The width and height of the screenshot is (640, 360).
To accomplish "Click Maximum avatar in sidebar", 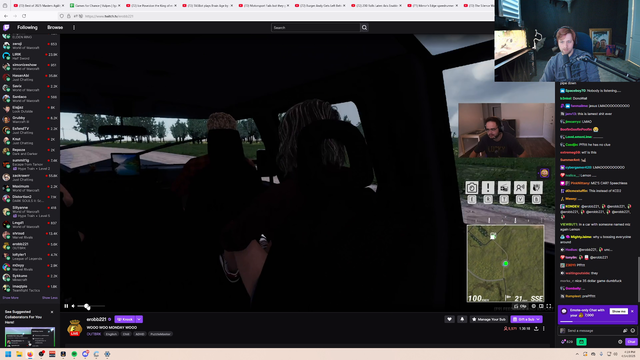I will [x=6, y=188].
